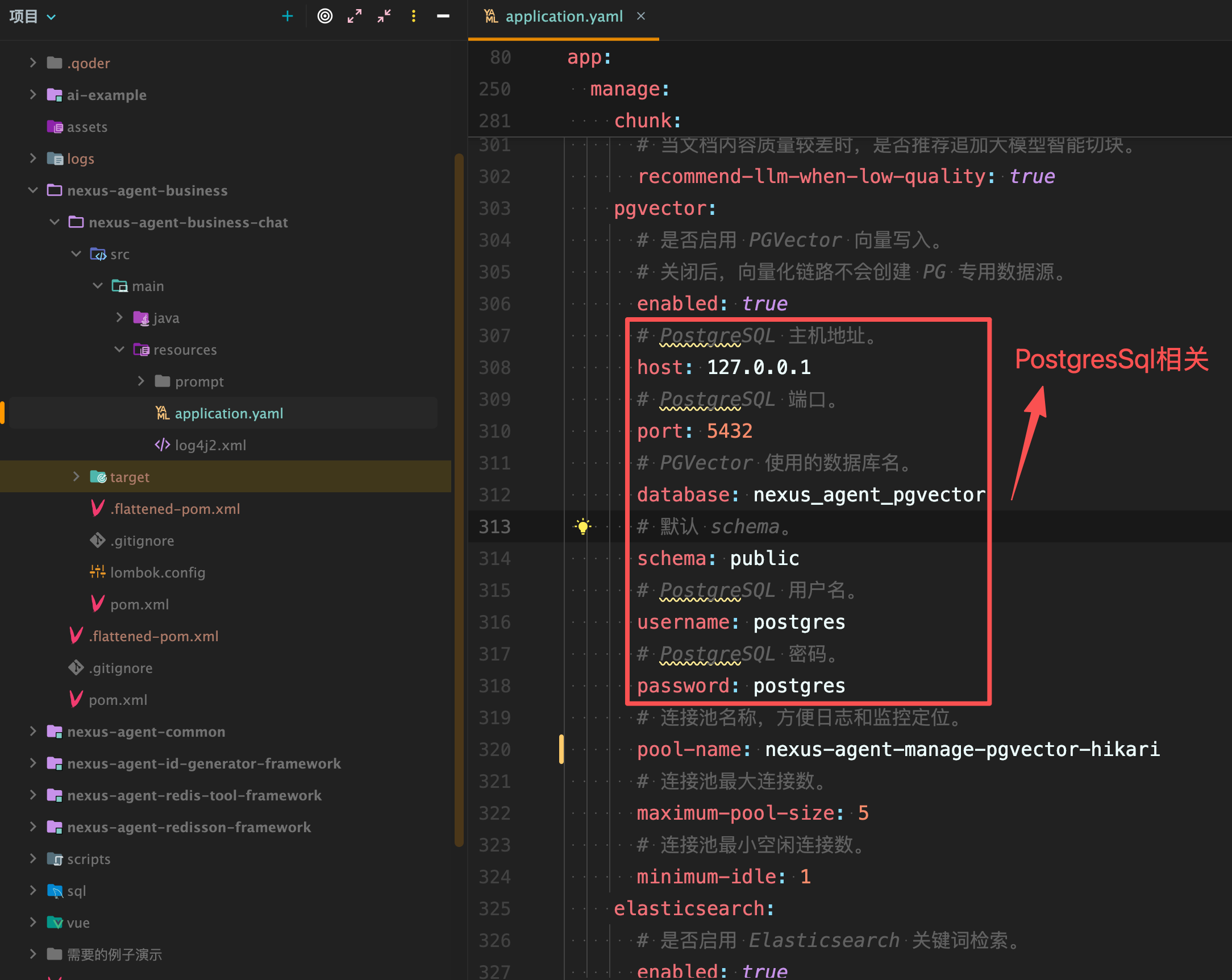Screen dimensions: 1232x980
Task: Click sticky line 'chunk:'
Action: [x=647, y=121]
